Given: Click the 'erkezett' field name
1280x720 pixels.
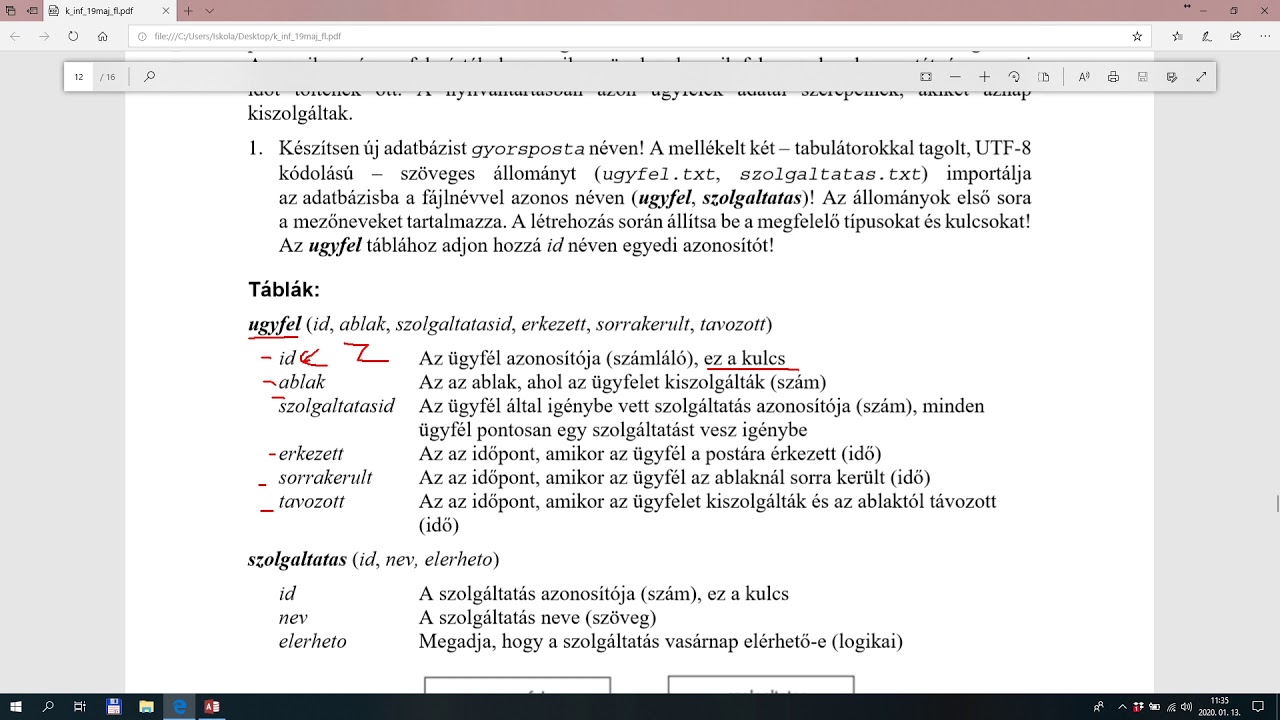Looking at the screenshot, I should [311, 454].
